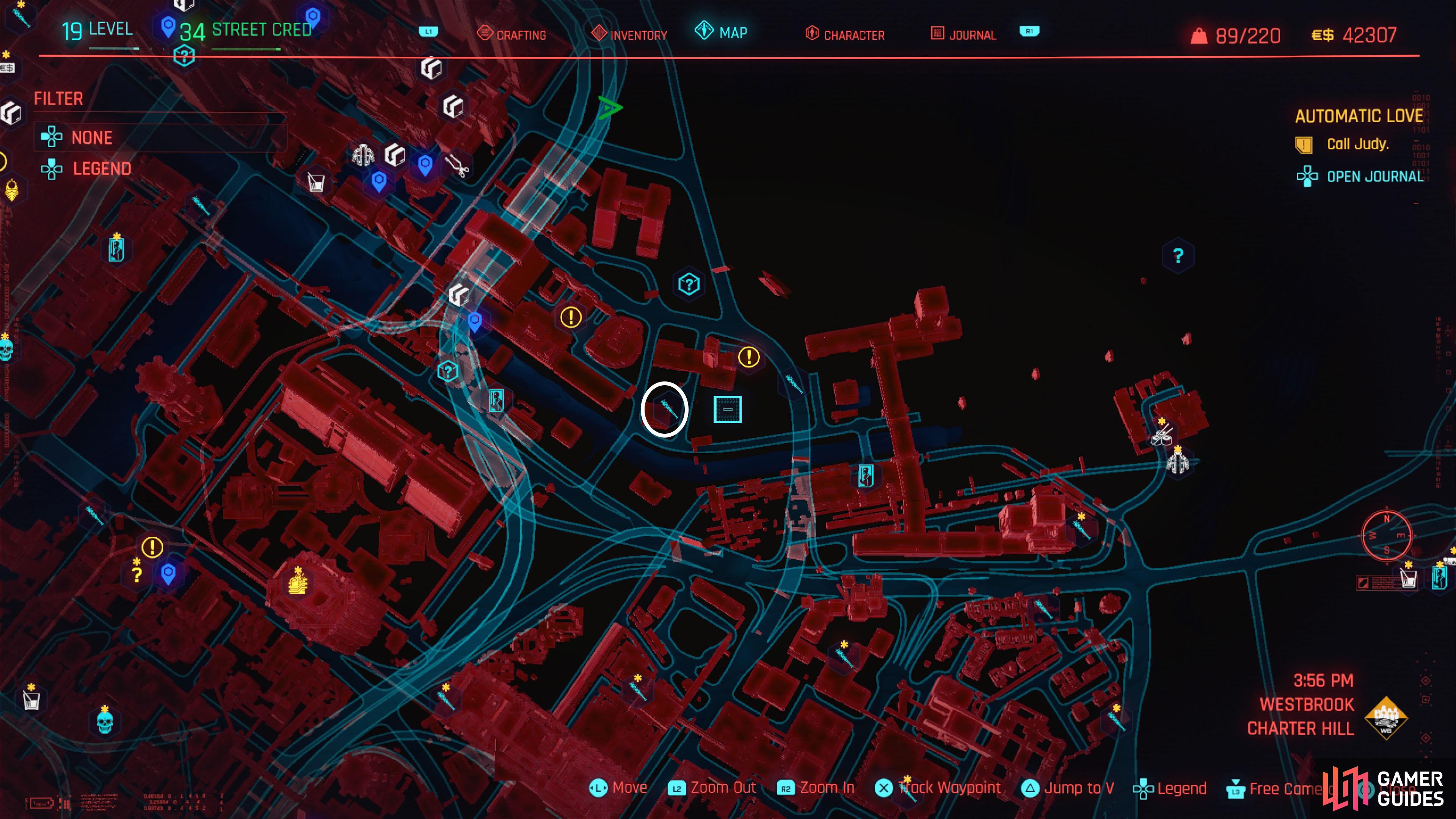Select the hexagon question mark on the highway
Screen dimensions: 1456x819
(447, 371)
